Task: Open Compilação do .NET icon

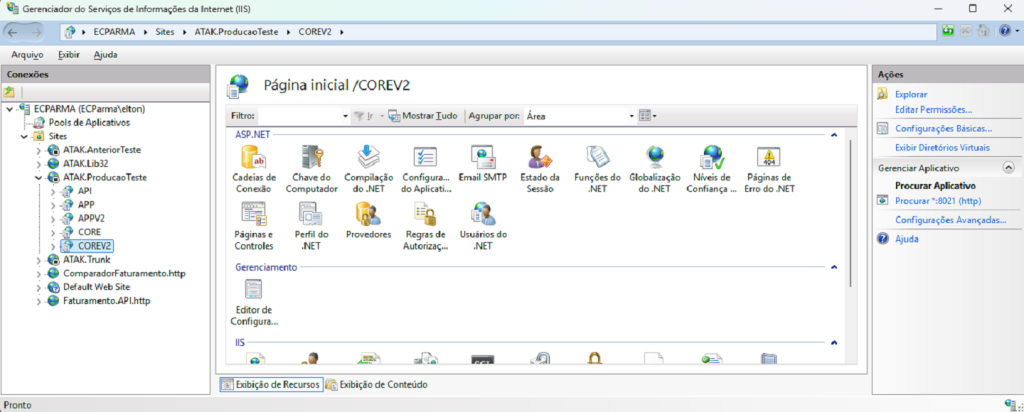Action: (x=368, y=158)
